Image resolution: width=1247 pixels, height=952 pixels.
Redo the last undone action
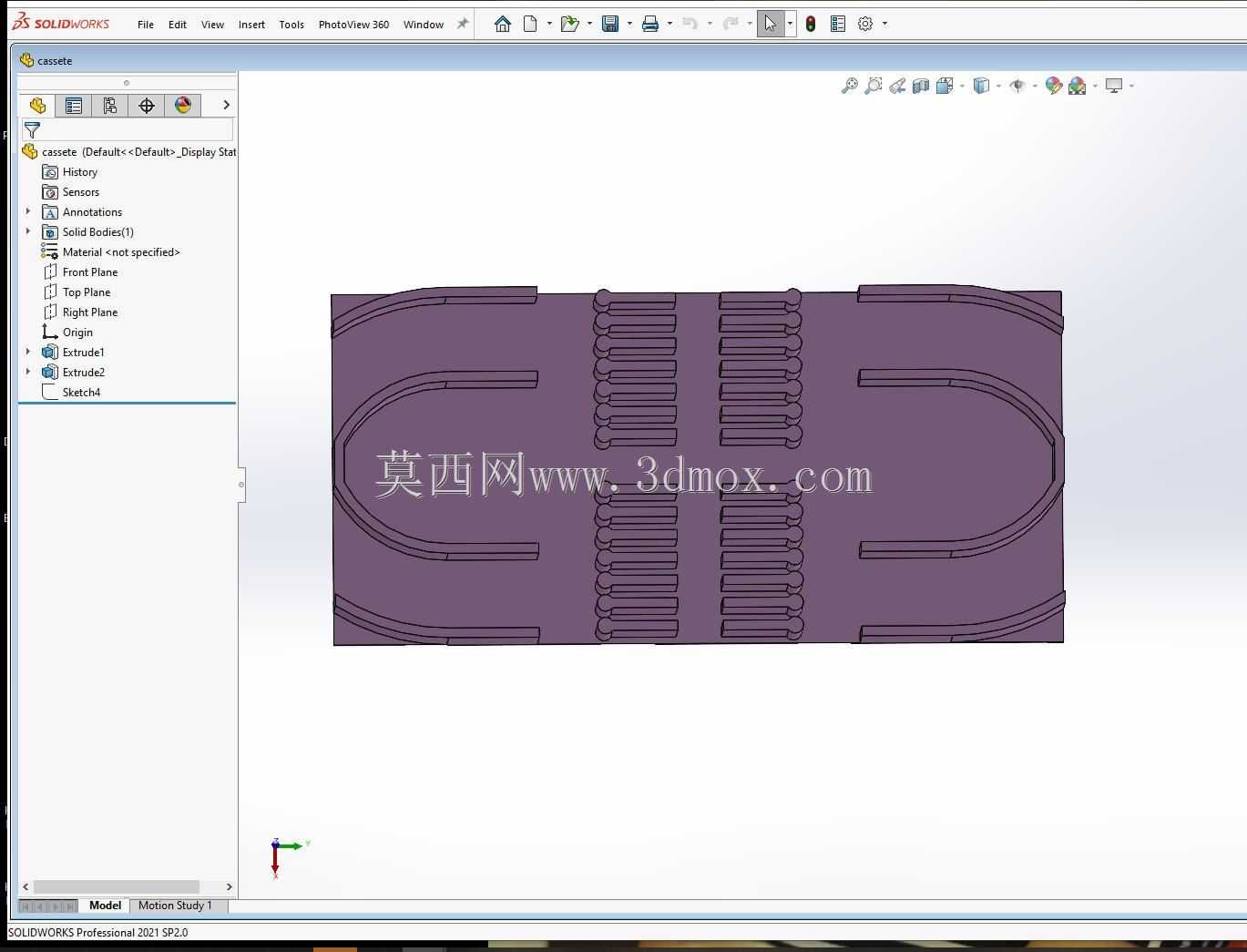731,24
